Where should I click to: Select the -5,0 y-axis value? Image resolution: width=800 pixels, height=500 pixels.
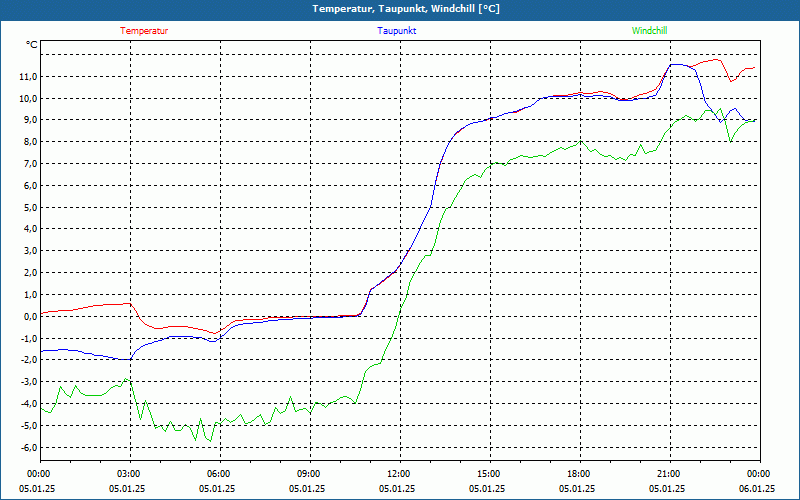pos(29,426)
